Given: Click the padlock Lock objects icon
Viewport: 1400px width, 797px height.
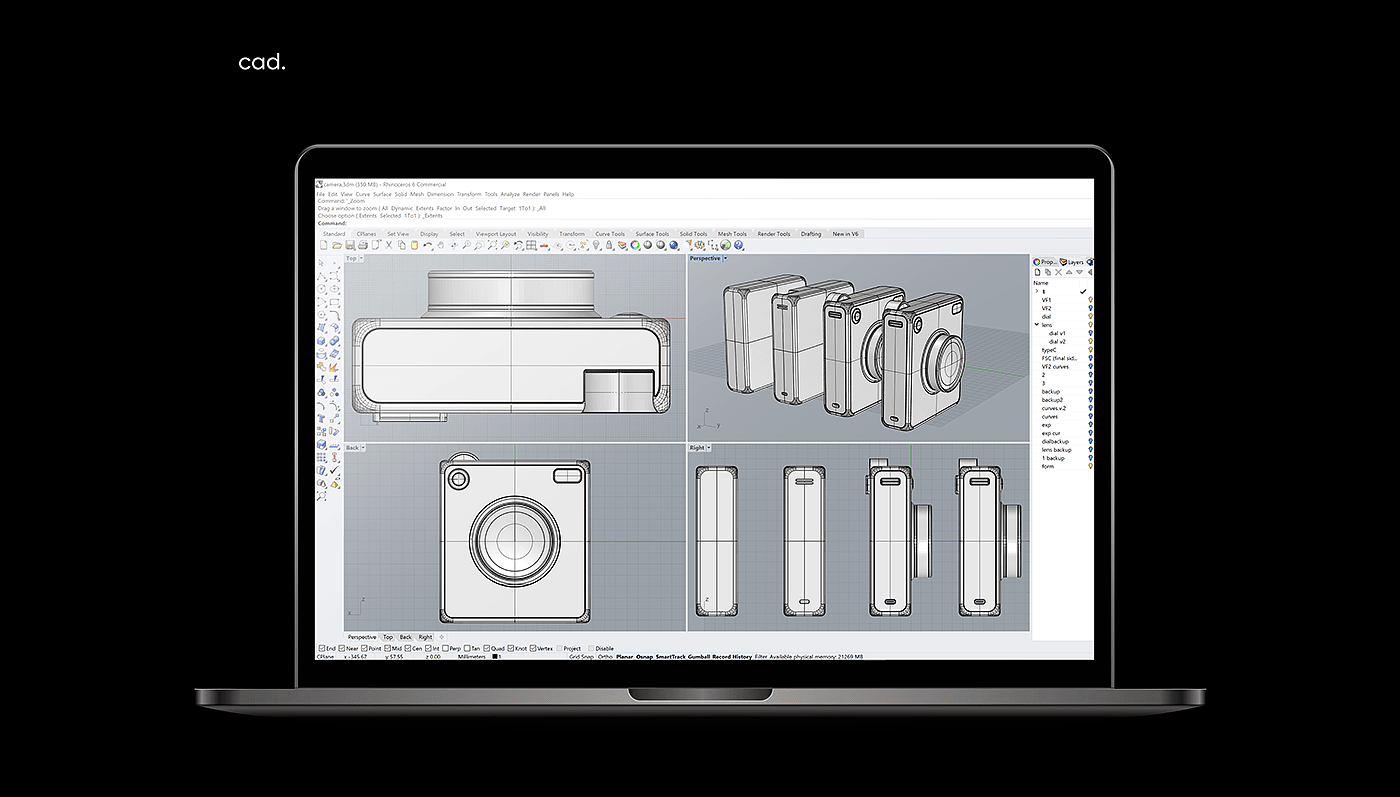Looking at the screenshot, I should tap(609, 245).
